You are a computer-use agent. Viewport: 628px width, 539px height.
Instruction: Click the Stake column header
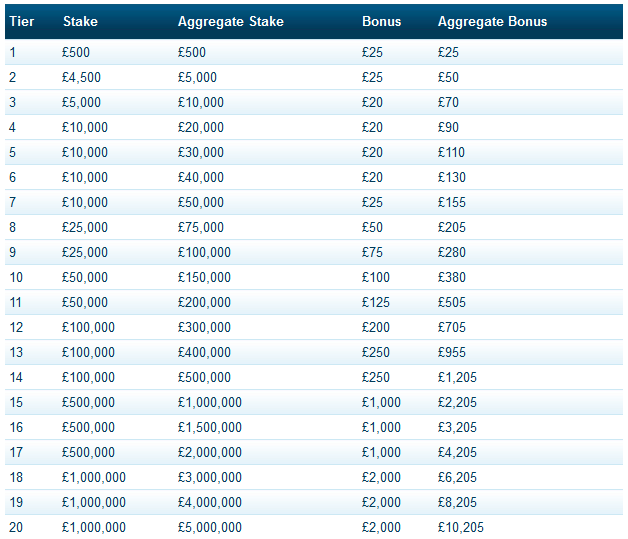tap(80, 21)
